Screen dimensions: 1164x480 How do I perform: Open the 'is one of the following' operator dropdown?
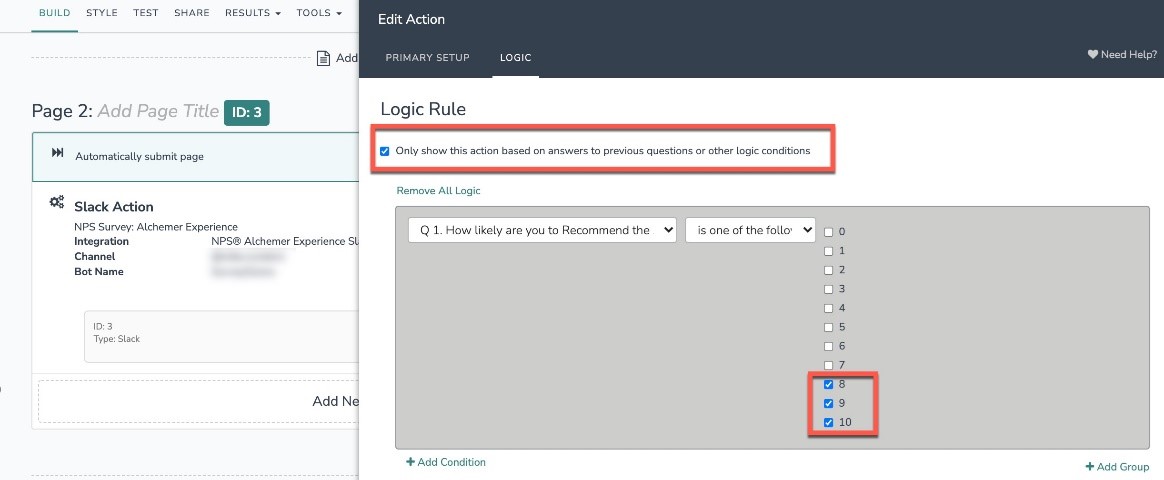(750, 230)
